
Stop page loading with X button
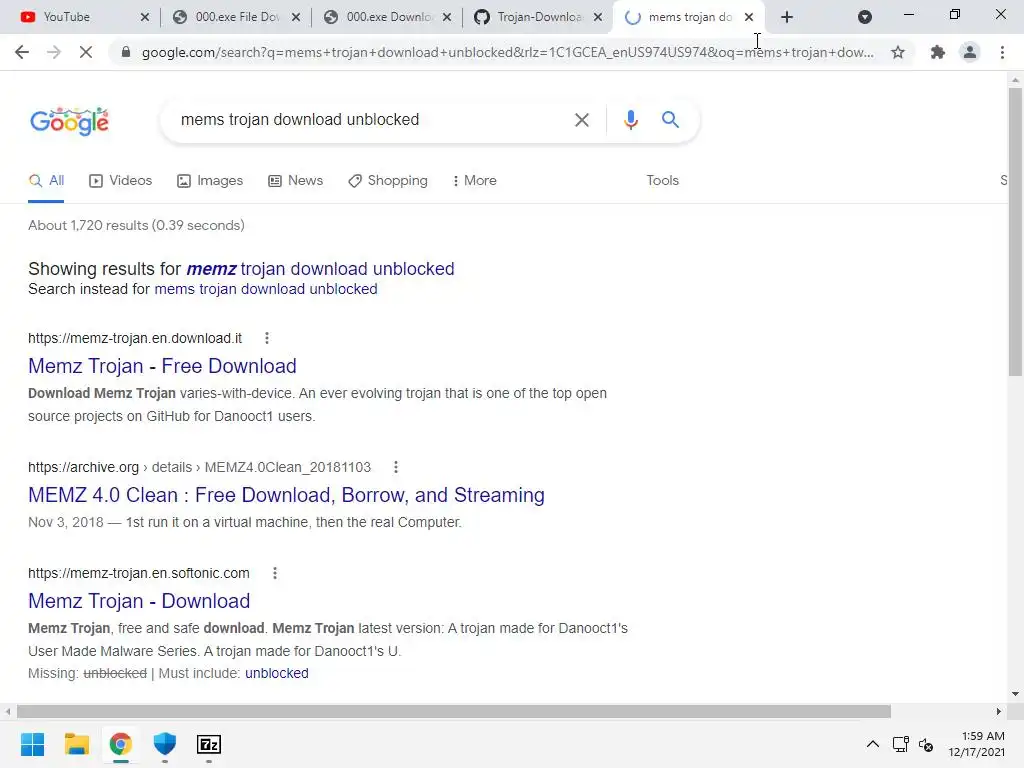click(x=86, y=52)
